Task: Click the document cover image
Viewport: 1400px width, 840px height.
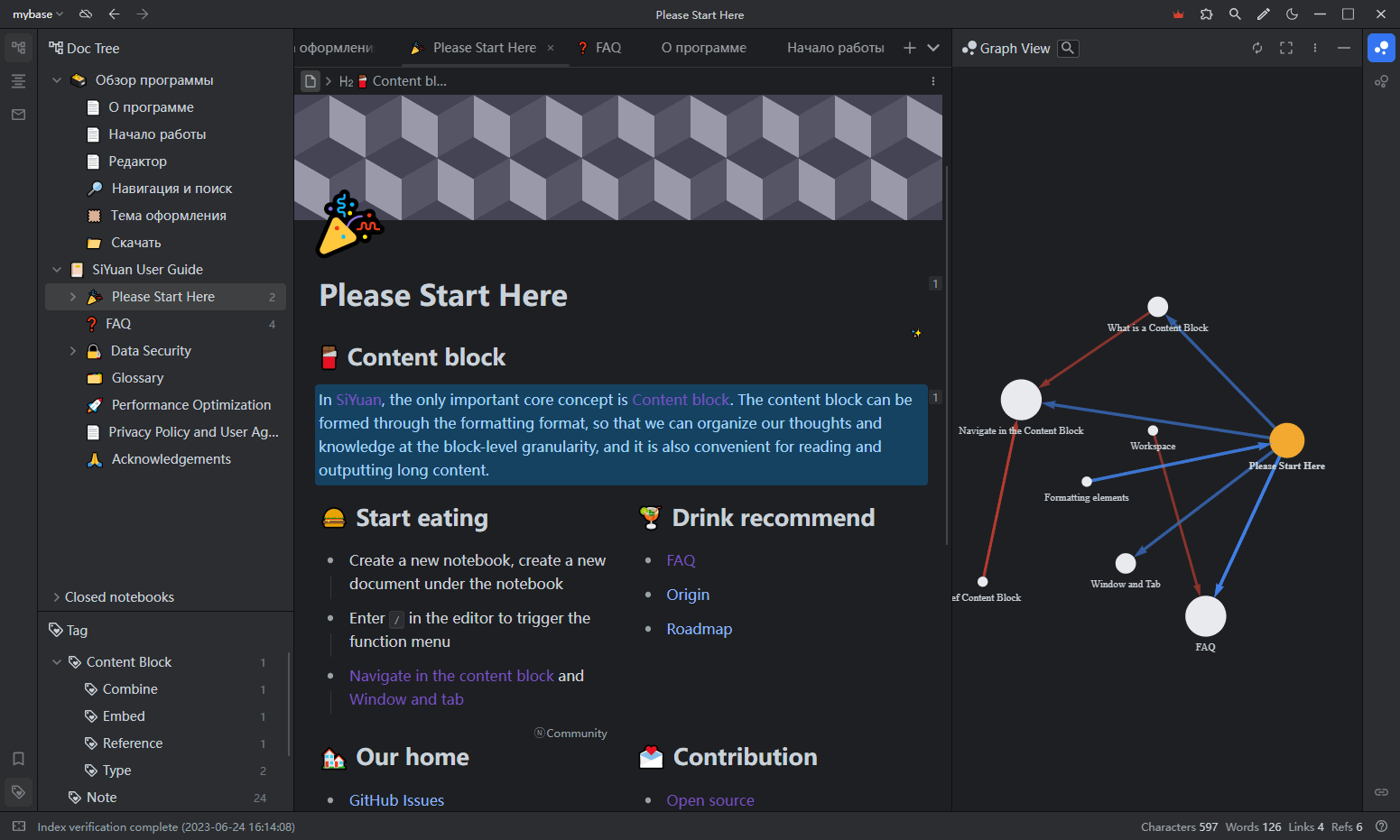Action: coord(618,157)
